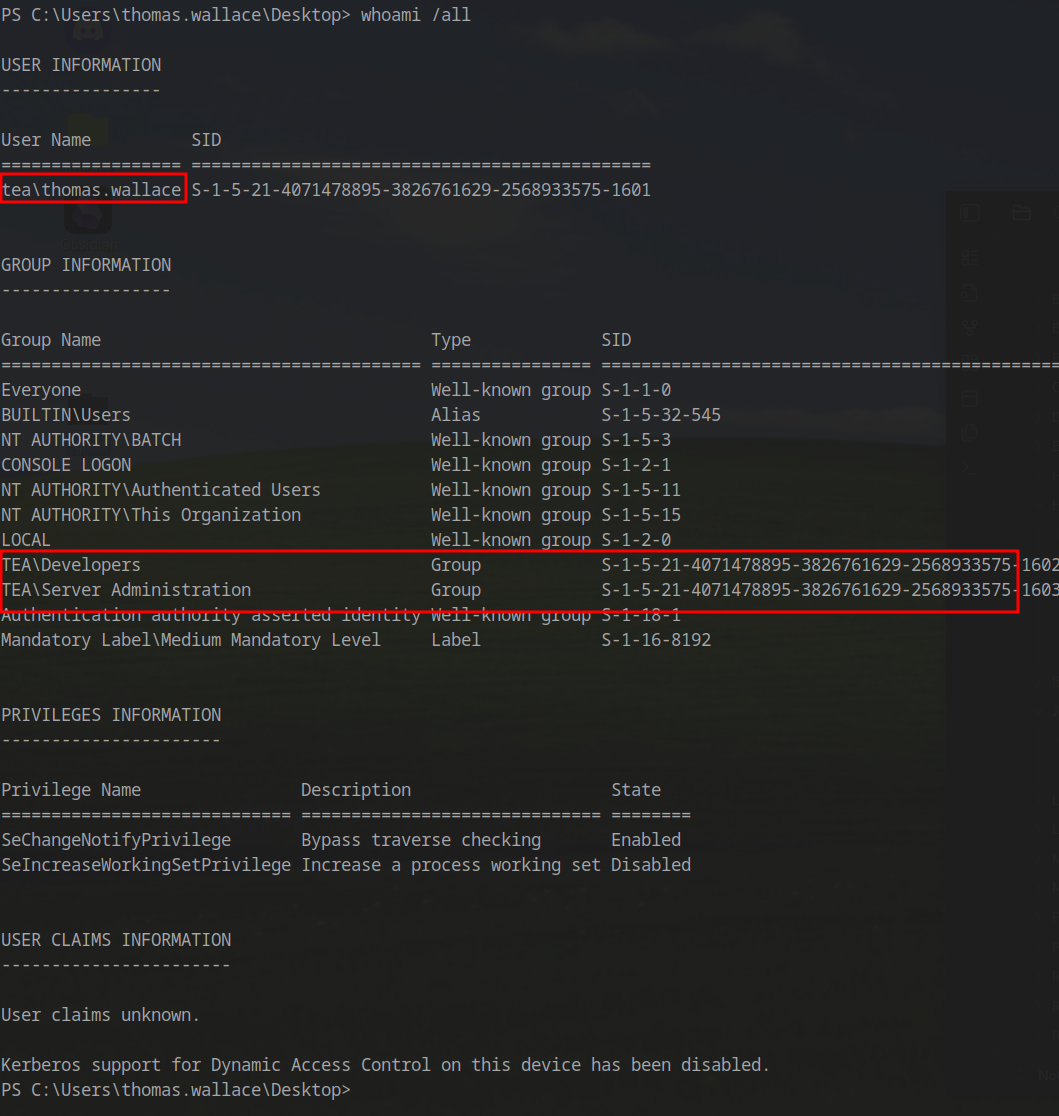Screen dimensions: 1059x1116
Task: Select the TEA\Server Administration group name
Action: [x=126, y=590]
